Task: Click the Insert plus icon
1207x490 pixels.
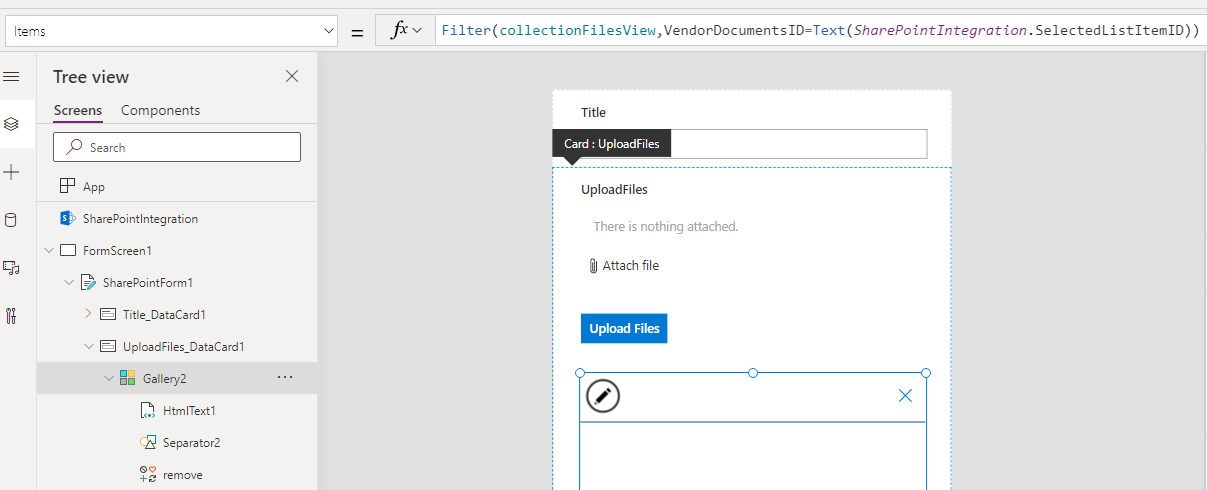Action: pos(12,173)
